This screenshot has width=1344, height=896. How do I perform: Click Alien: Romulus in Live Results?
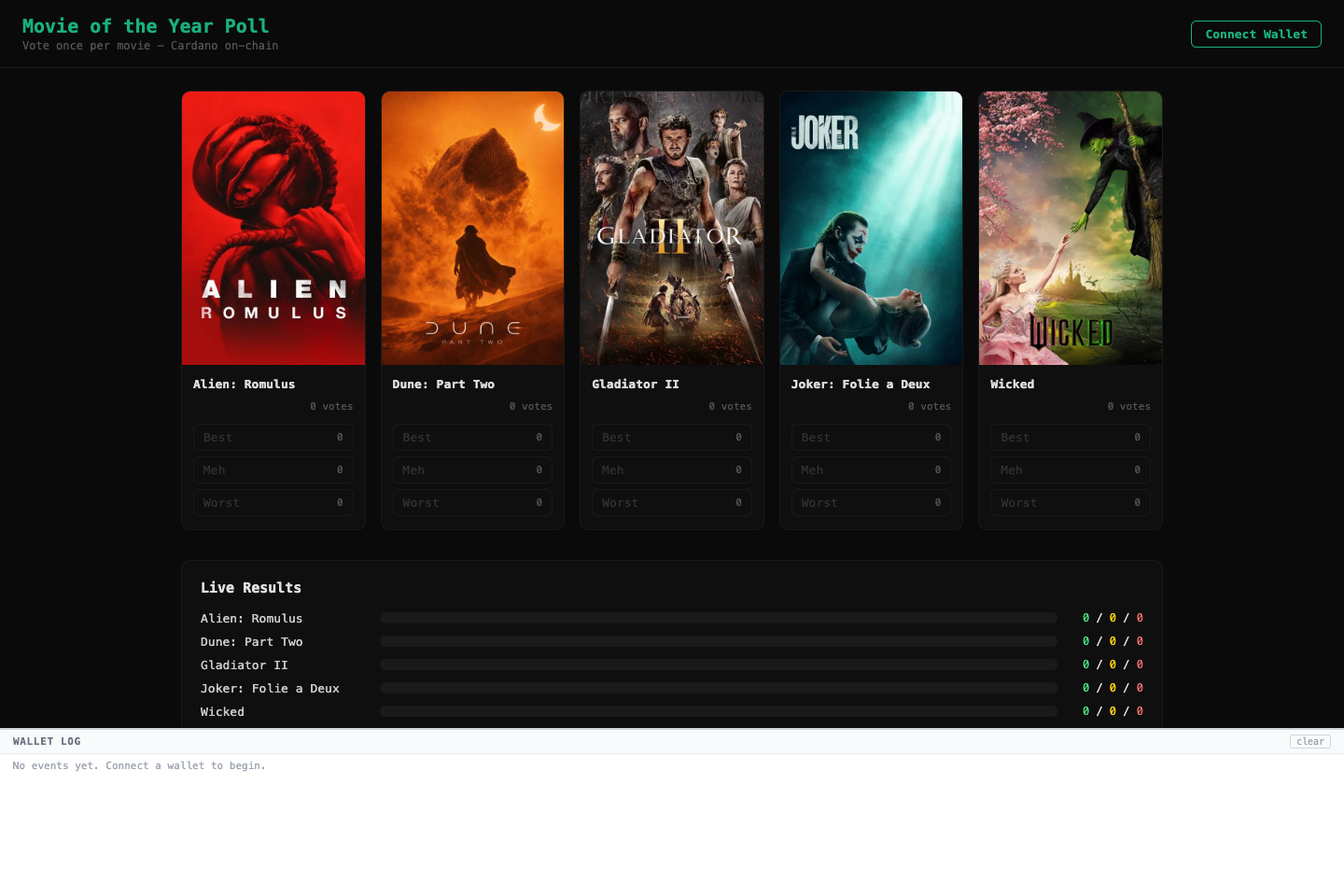tap(252, 619)
